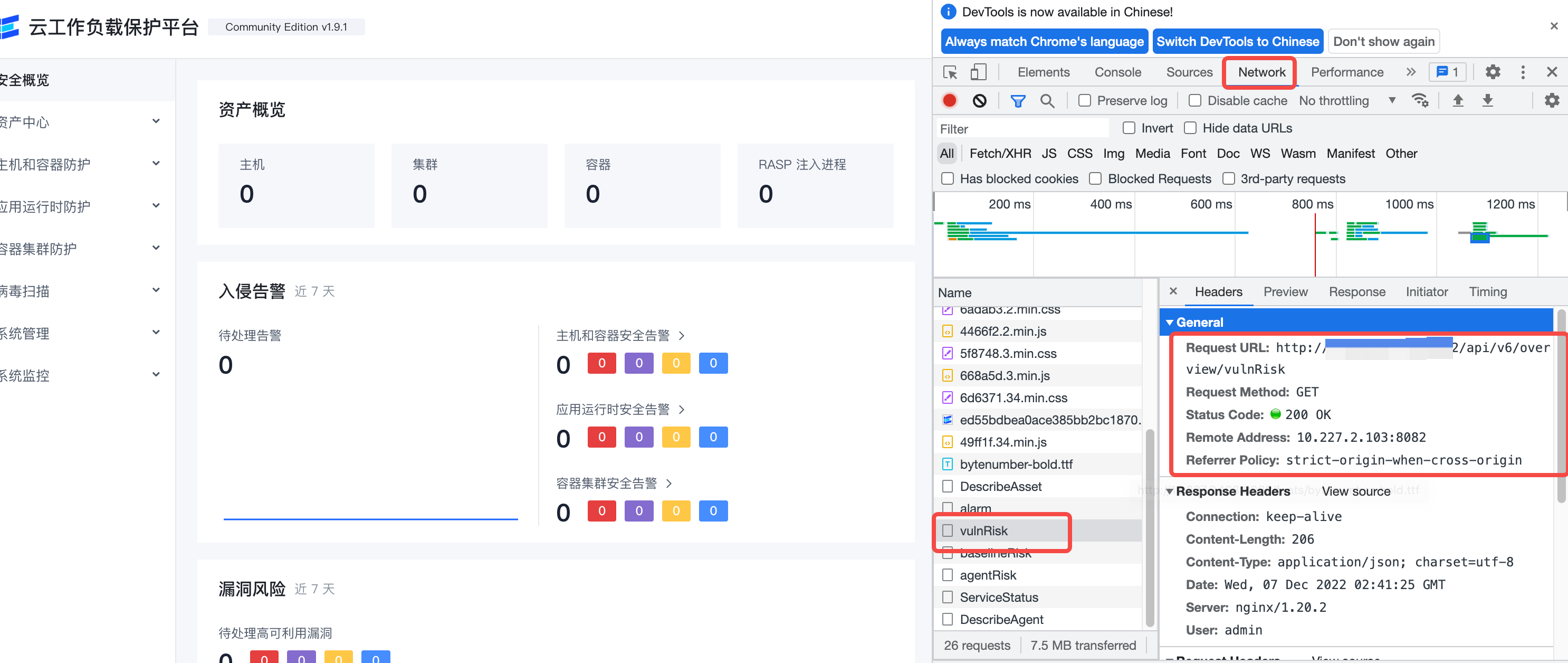Open the Console panel tab
Viewport: 1568px width, 663px height.
pos(1117,72)
